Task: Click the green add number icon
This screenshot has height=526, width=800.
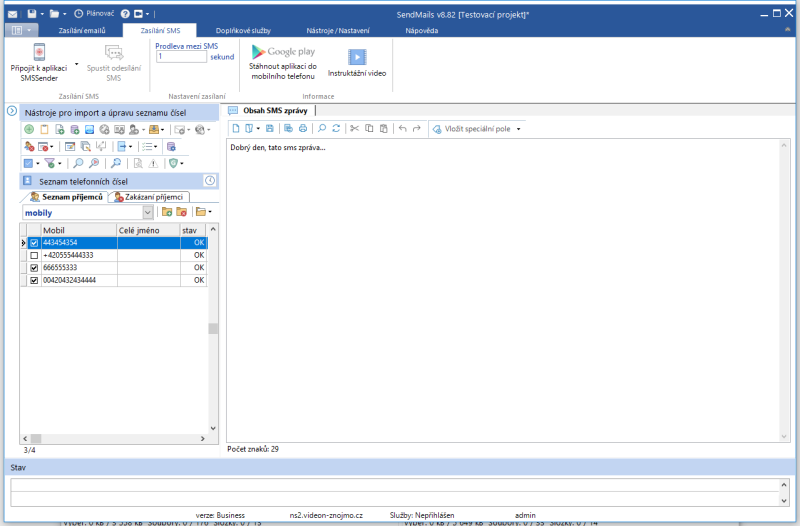Action: [29, 130]
